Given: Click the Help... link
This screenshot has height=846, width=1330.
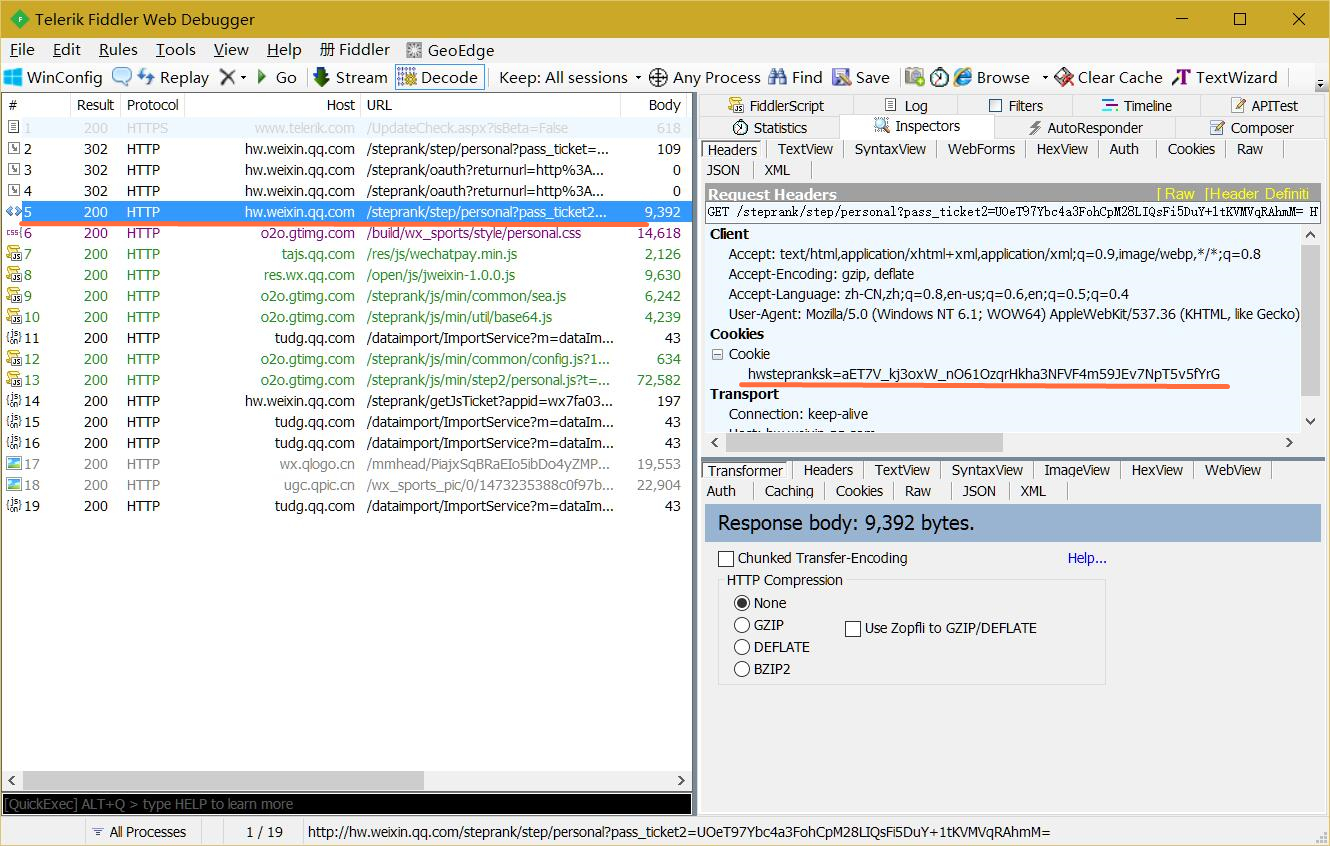Looking at the screenshot, I should (x=1087, y=558).
